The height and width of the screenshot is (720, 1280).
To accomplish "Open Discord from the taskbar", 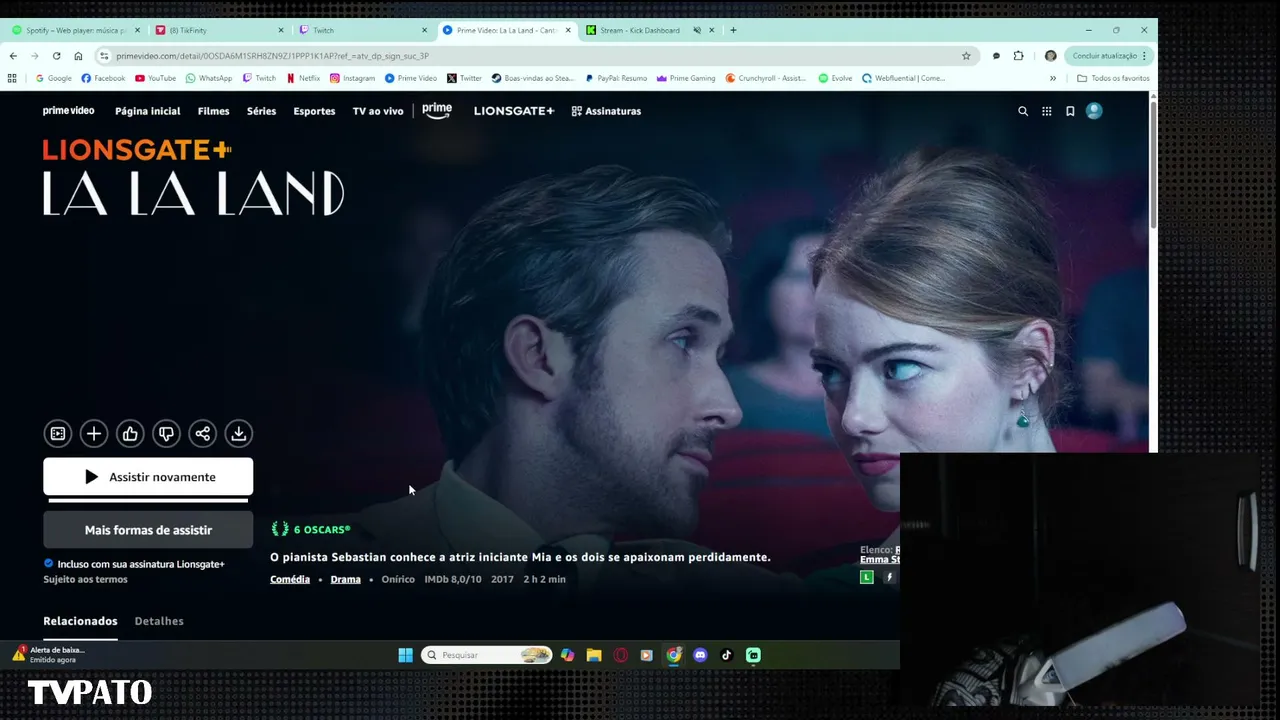I will coord(700,655).
